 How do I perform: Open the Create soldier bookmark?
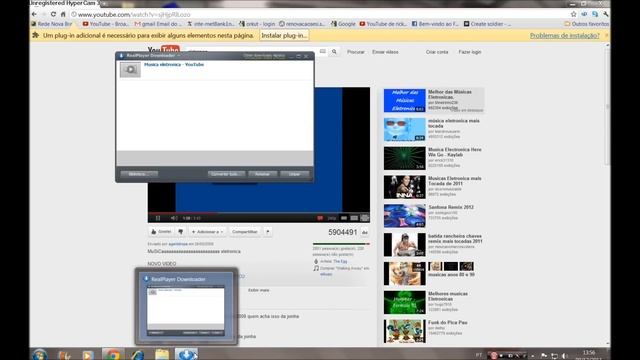point(487,24)
